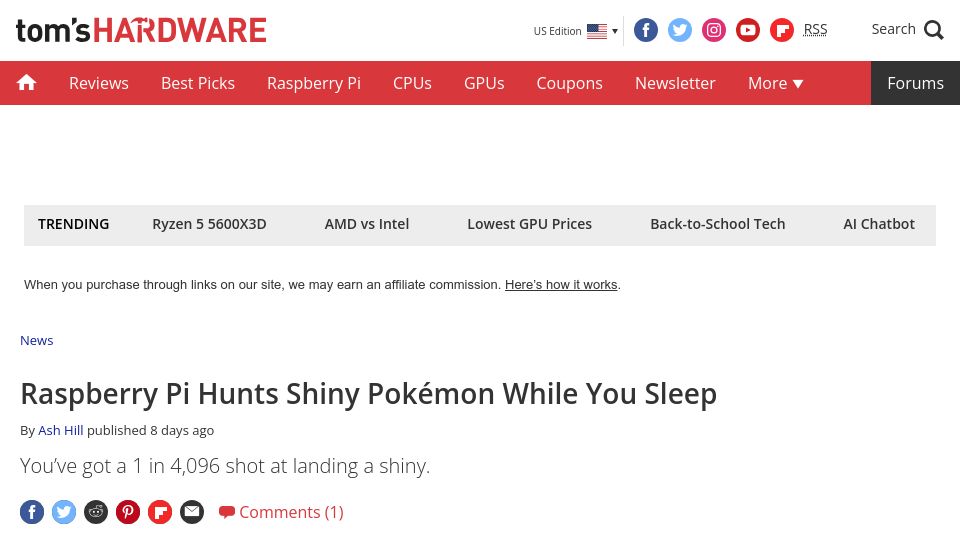
Task: Share article on Reddit
Action: 96,512
